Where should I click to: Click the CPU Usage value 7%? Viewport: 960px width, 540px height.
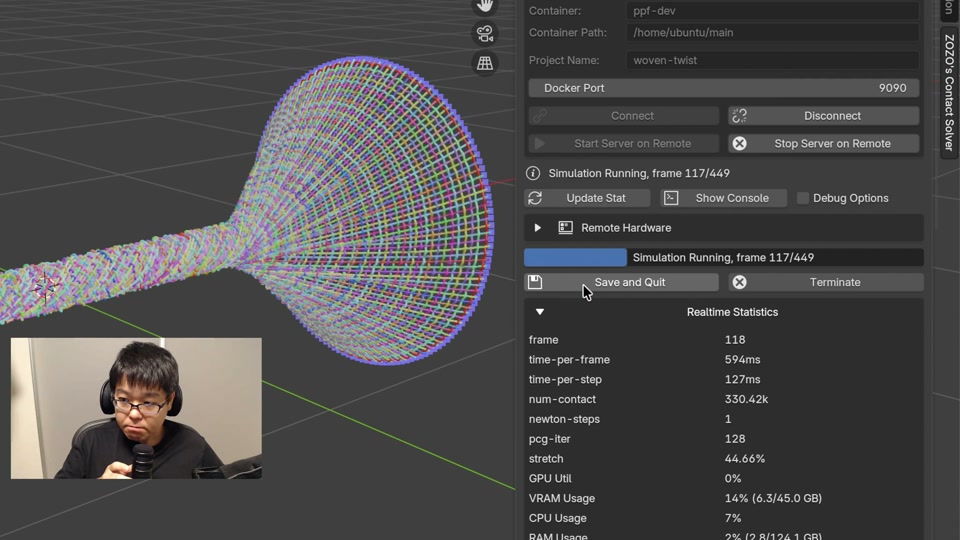(733, 518)
